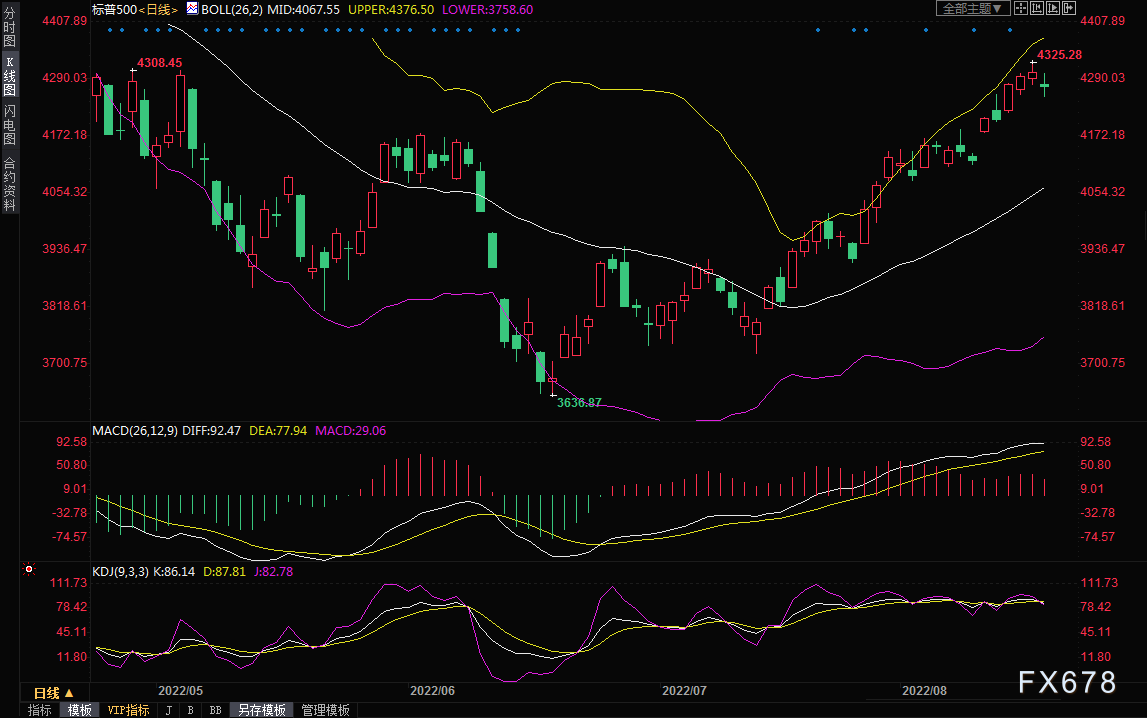Click the BOLL indicator icon
This screenshot has width=1147, height=718.
click(x=192, y=9)
